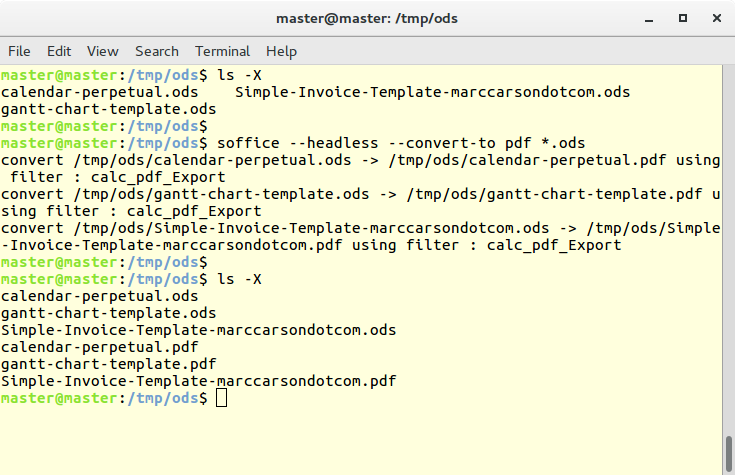Click Simple-Invoice-Template-marccarsondotcom.pdf in the final listing
Image resolution: width=735 pixels, height=475 pixels.
coord(198,381)
